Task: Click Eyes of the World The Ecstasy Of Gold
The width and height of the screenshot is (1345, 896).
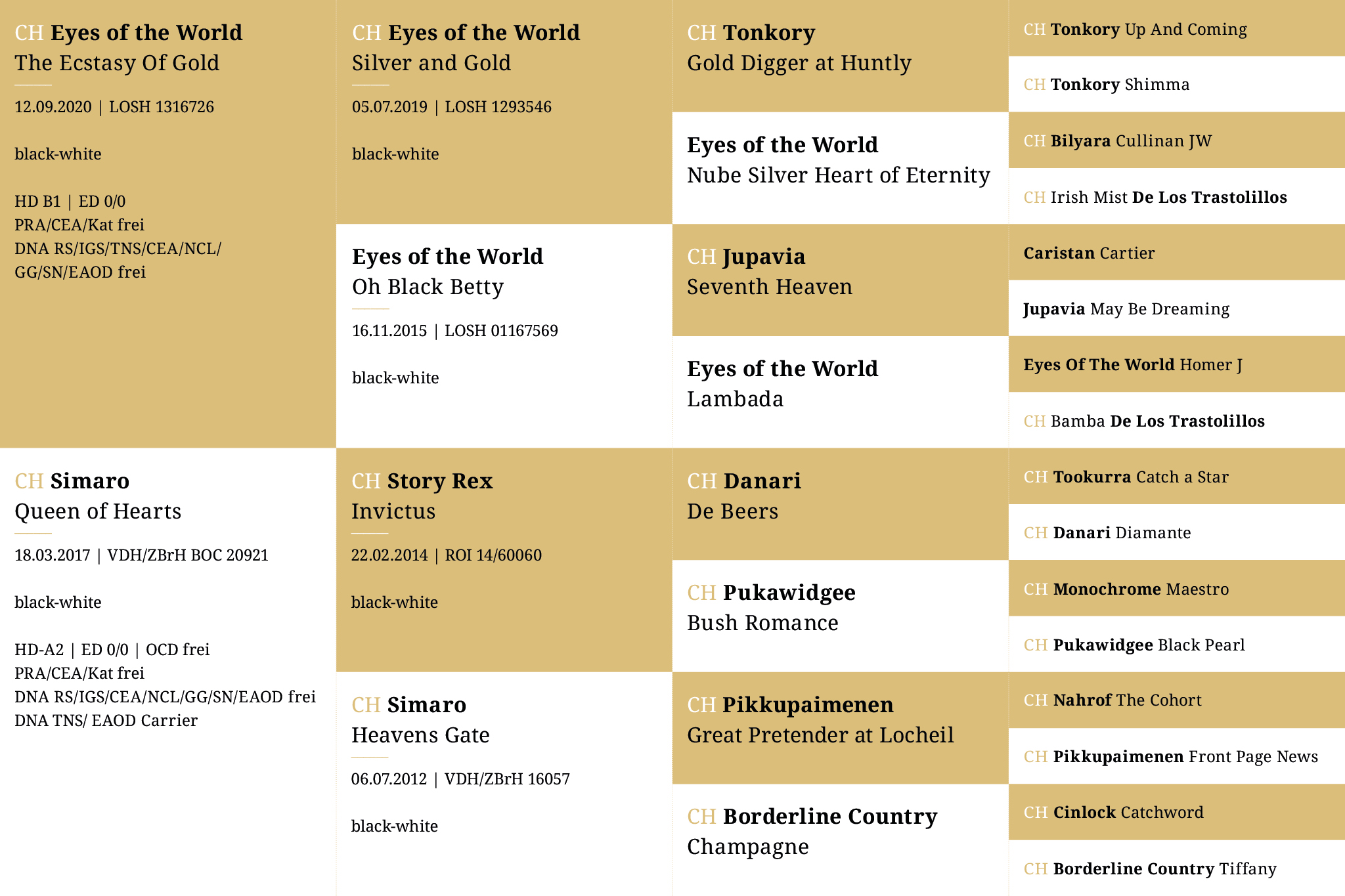Action: [129, 47]
